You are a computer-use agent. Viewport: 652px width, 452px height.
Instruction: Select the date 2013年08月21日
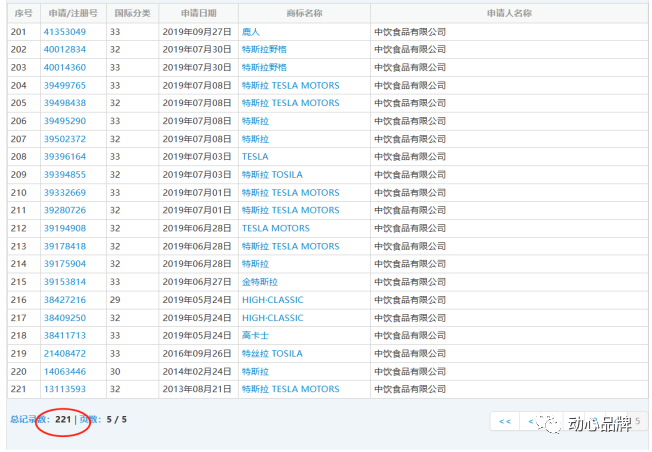pyautogui.click(x=197, y=389)
